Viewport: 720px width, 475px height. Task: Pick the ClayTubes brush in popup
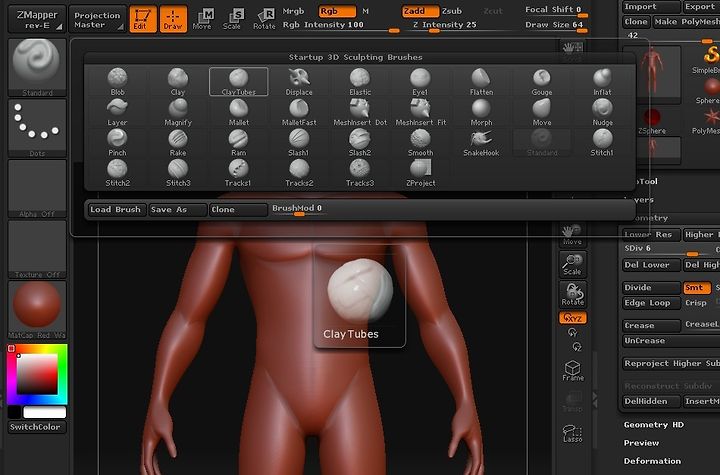[x=238, y=82]
